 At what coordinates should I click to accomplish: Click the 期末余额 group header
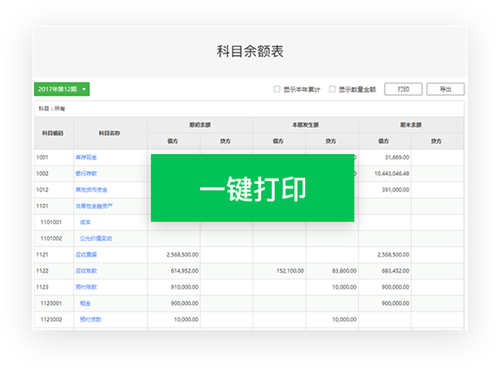411,125
